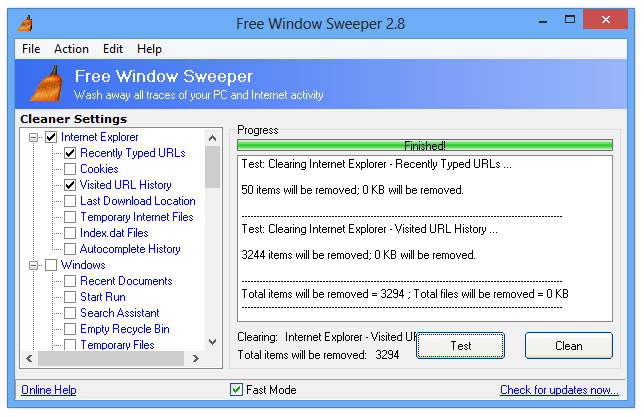The height and width of the screenshot is (417, 644).
Task: Check Temporary Internet Files
Action: click(x=70, y=217)
